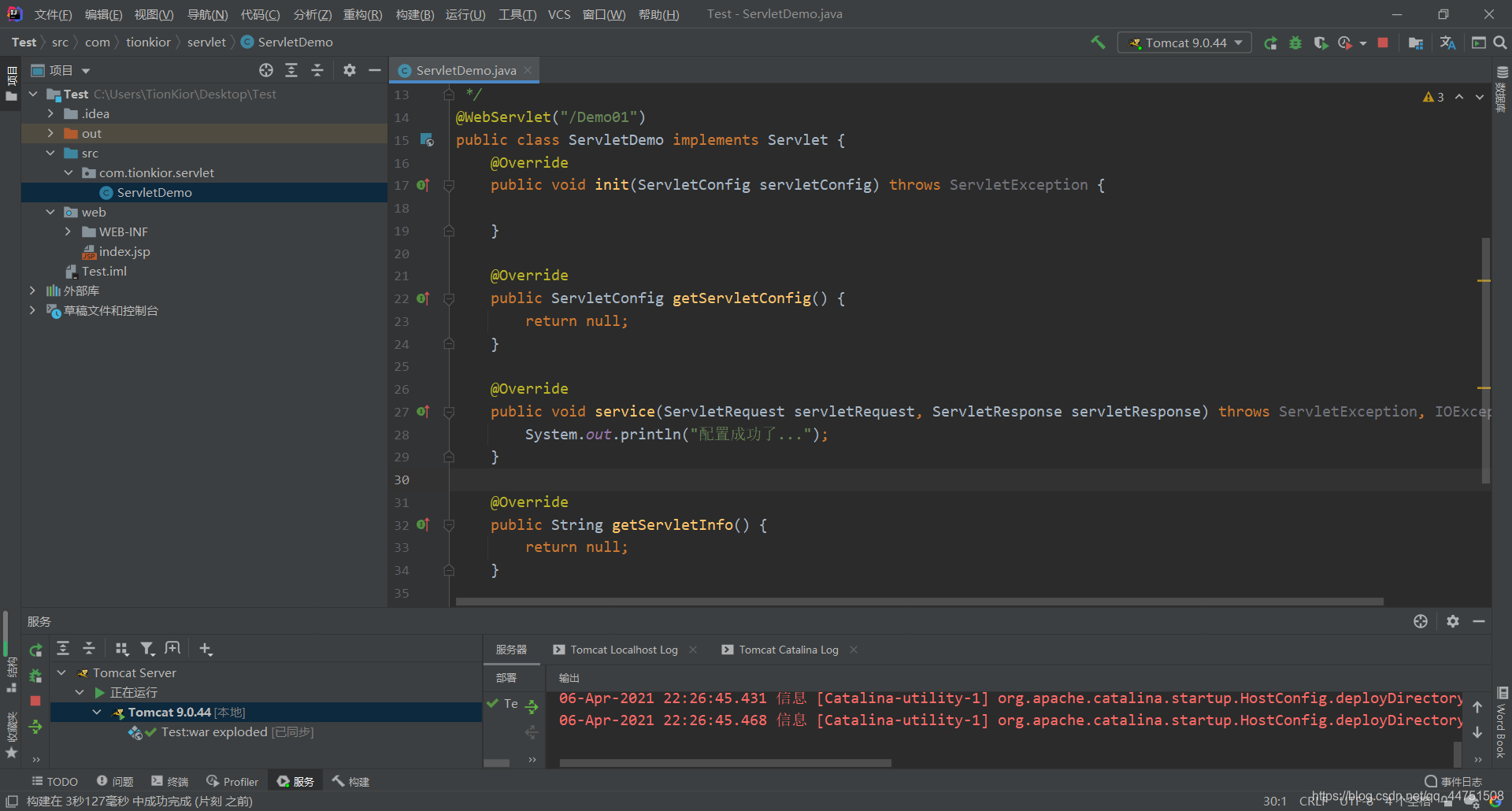The width and height of the screenshot is (1512, 811).
Task: Click the warnings count indicator
Action: (1433, 97)
